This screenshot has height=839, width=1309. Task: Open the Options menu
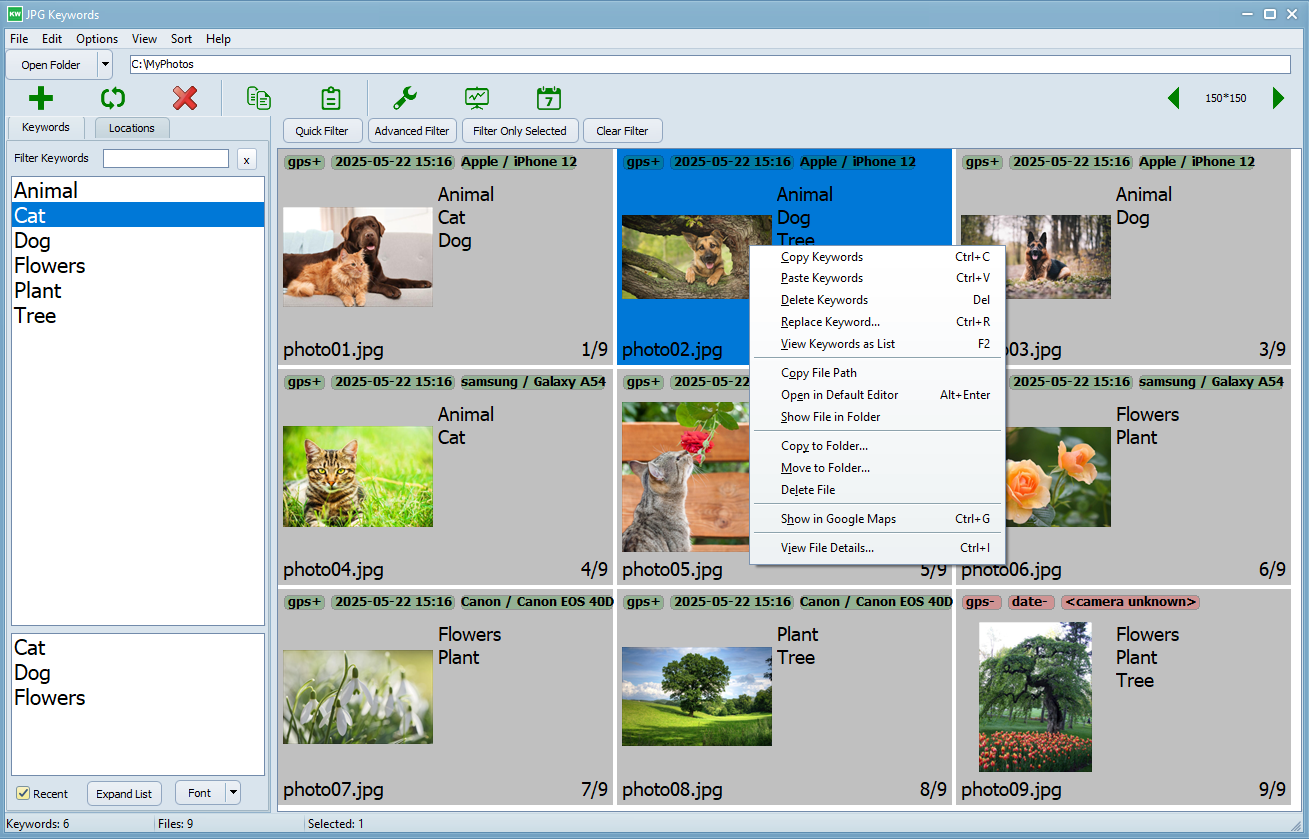[97, 39]
